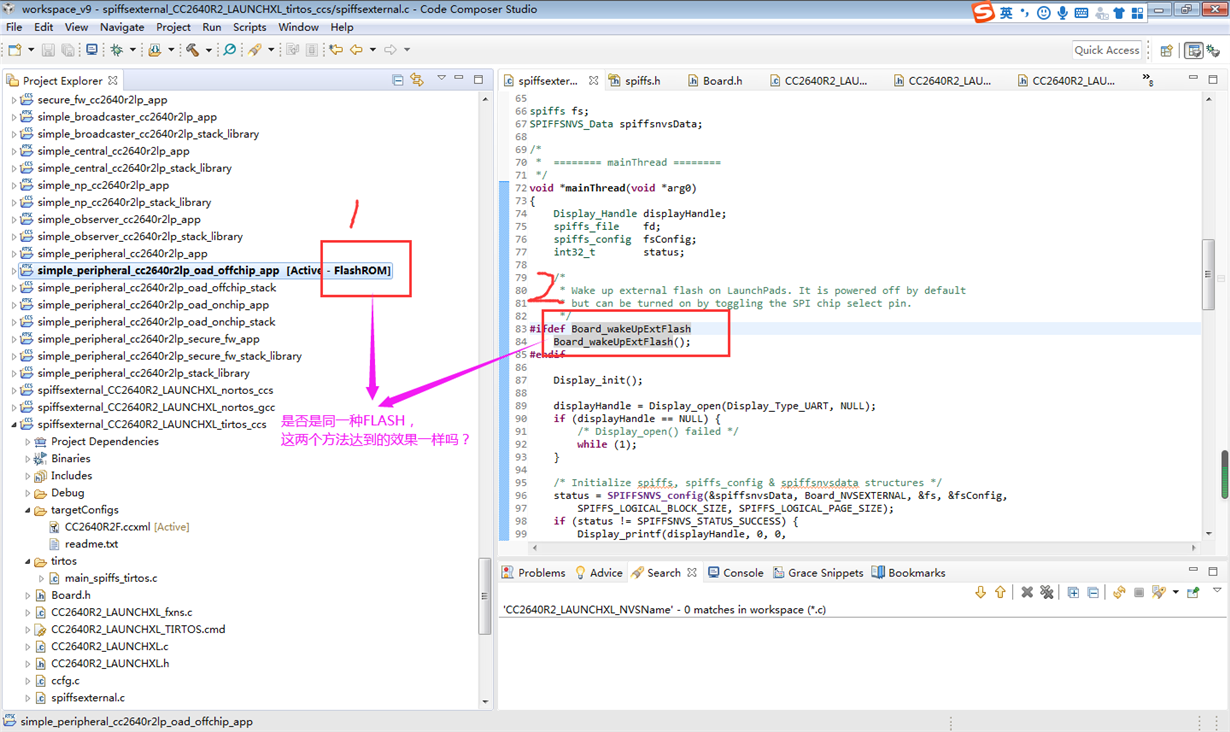
Task: Click the Quick Access field
Action: click(1107, 50)
